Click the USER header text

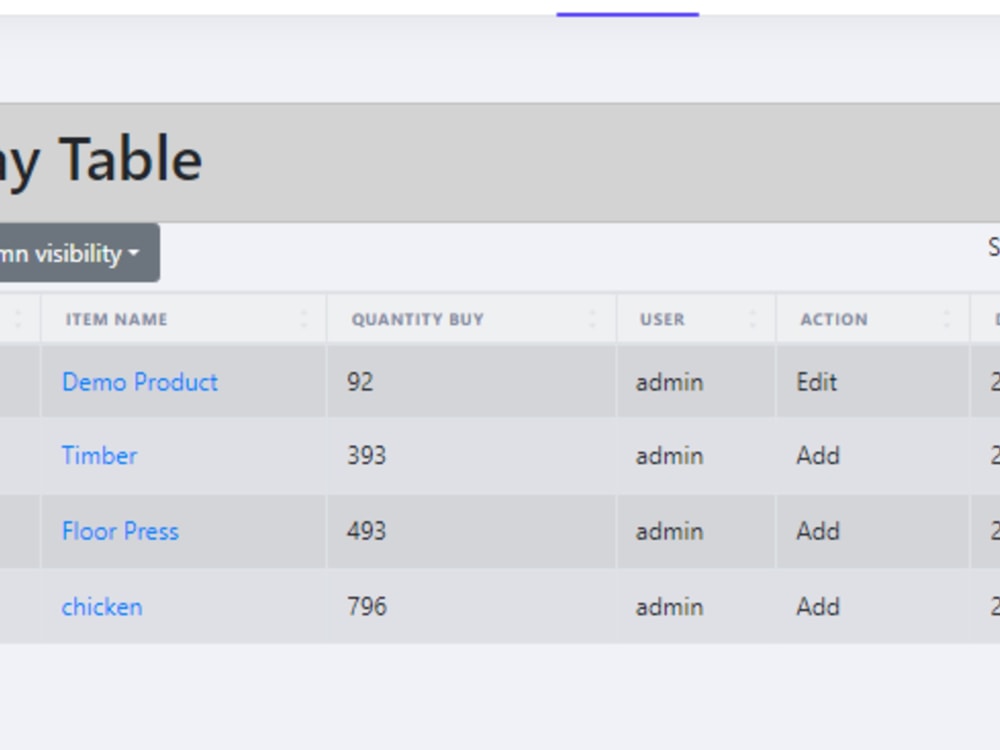coord(662,319)
